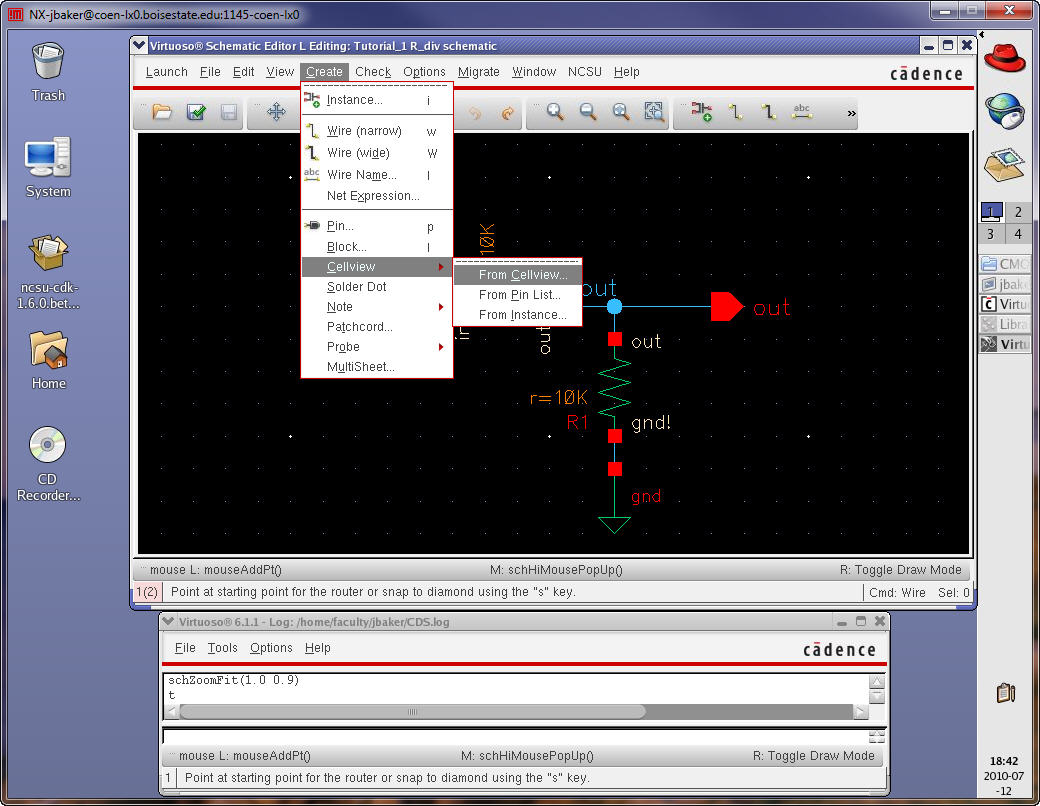Open the Red Hat applications menu
This screenshot has height=806, width=1040.
pyautogui.click(x=1005, y=58)
